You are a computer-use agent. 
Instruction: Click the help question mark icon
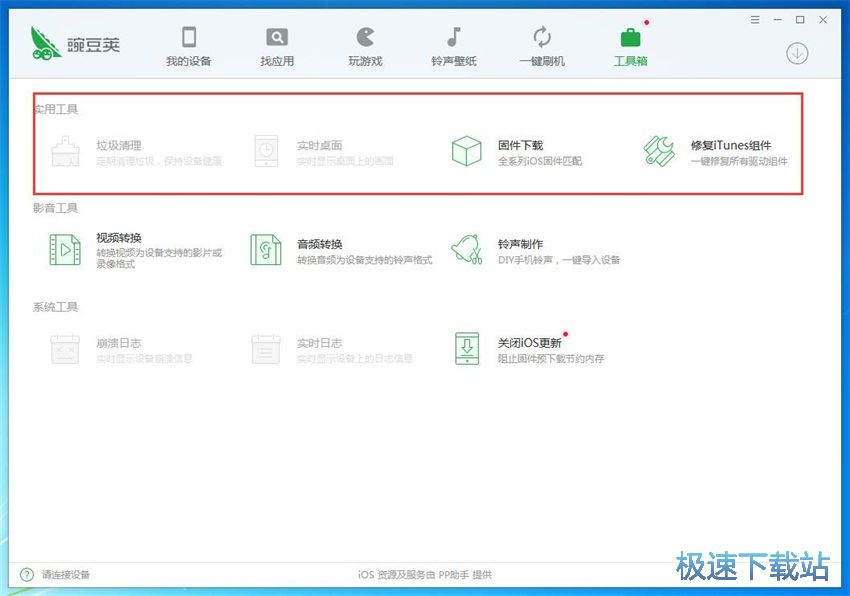26,574
